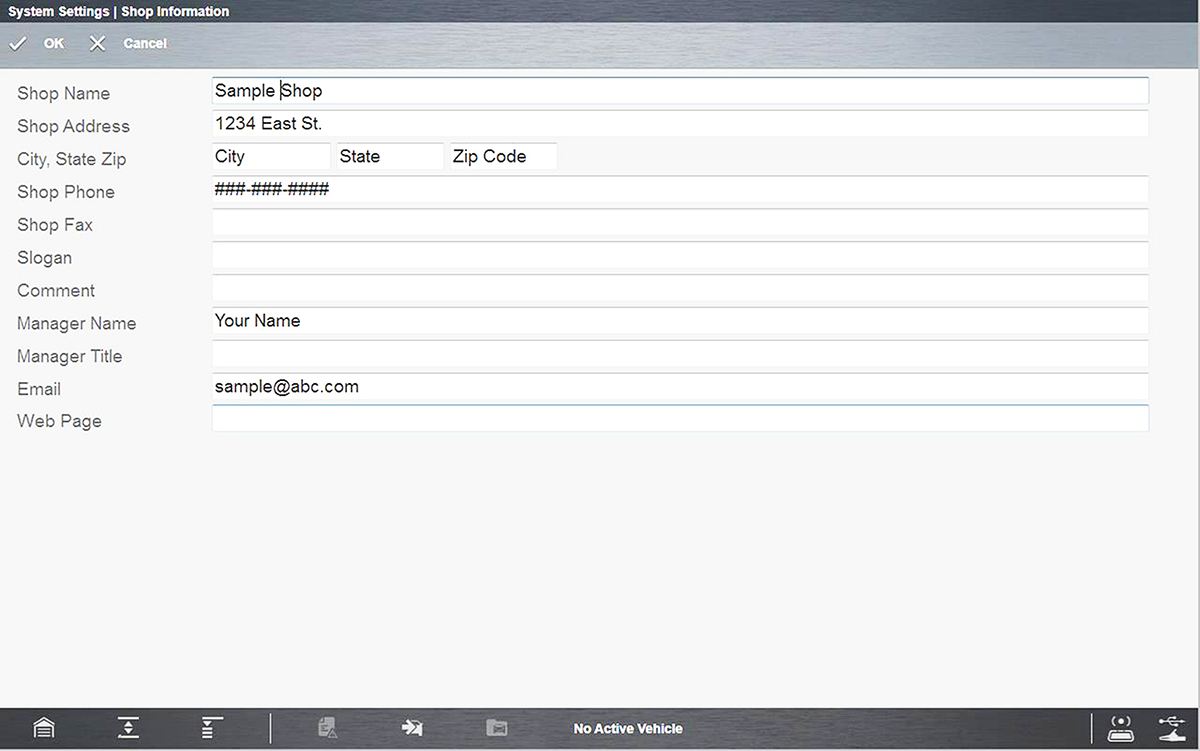The width and height of the screenshot is (1200, 751).
Task: Click the list menu icon in bottom toolbar
Action: 211,728
